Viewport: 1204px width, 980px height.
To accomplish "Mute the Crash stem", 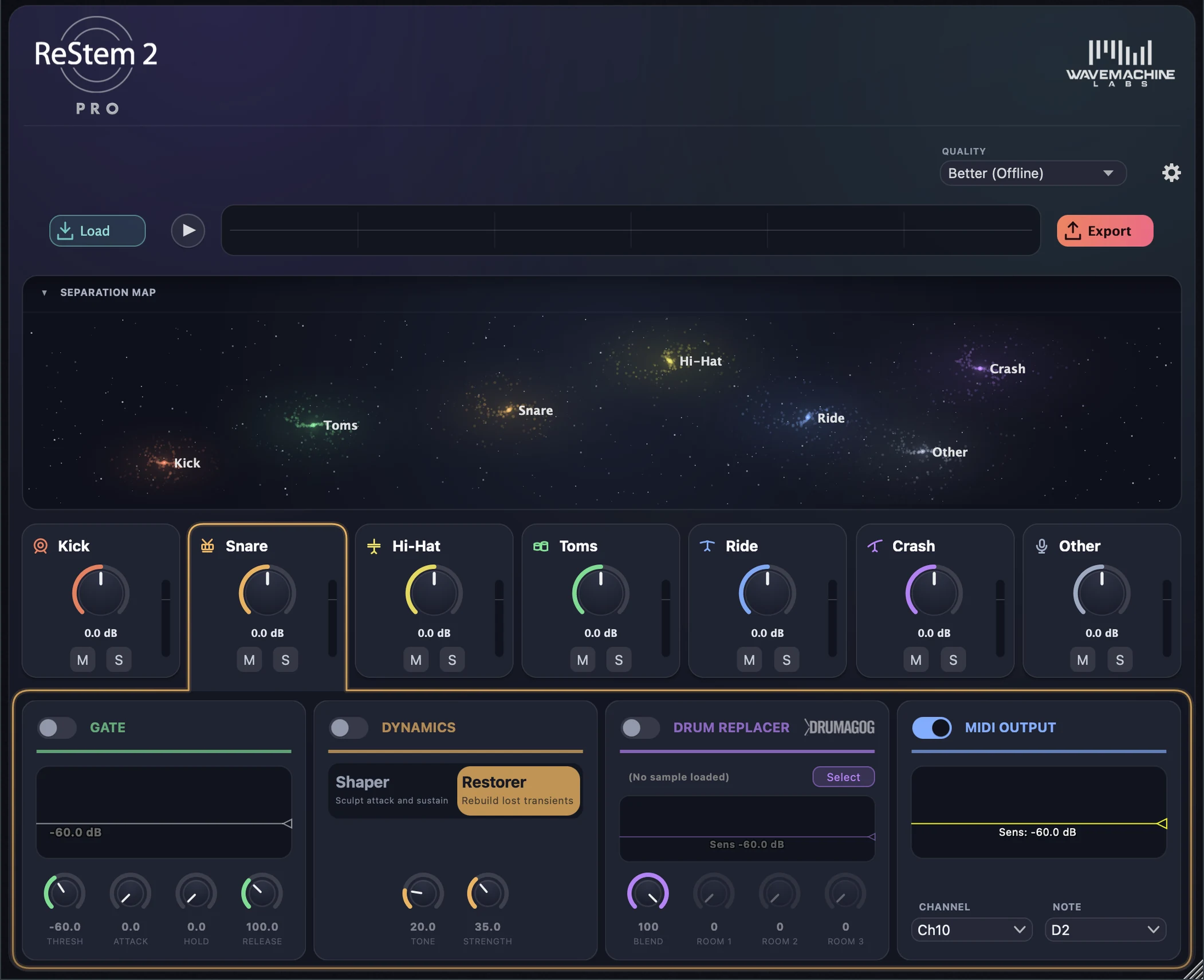I will click(x=916, y=660).
